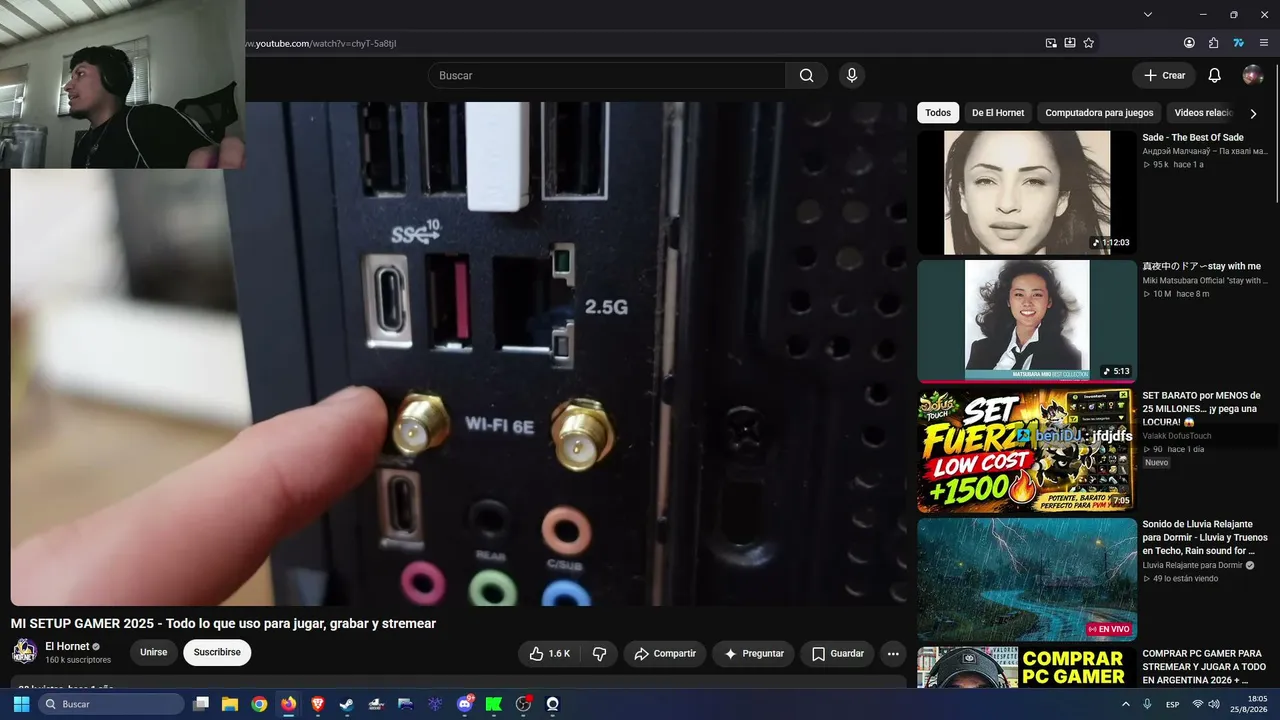Click the Crear button

[x=1164, y=75]
